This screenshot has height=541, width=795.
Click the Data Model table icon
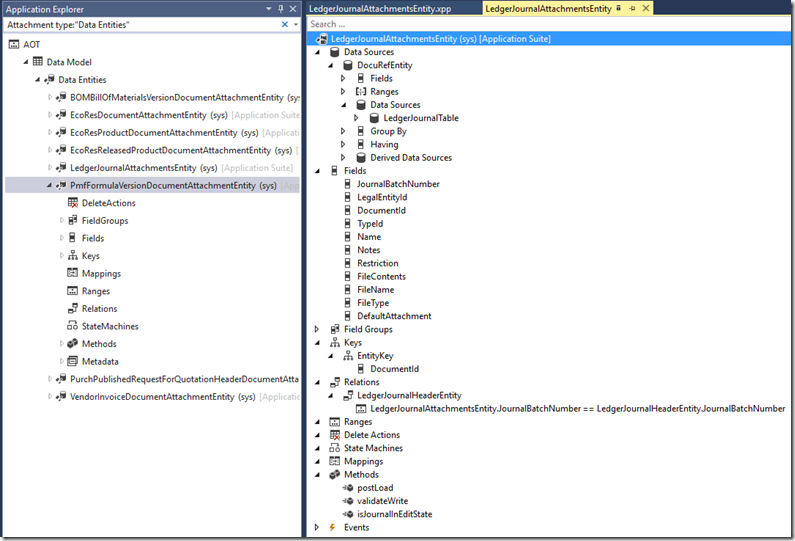tap(38, 61)
